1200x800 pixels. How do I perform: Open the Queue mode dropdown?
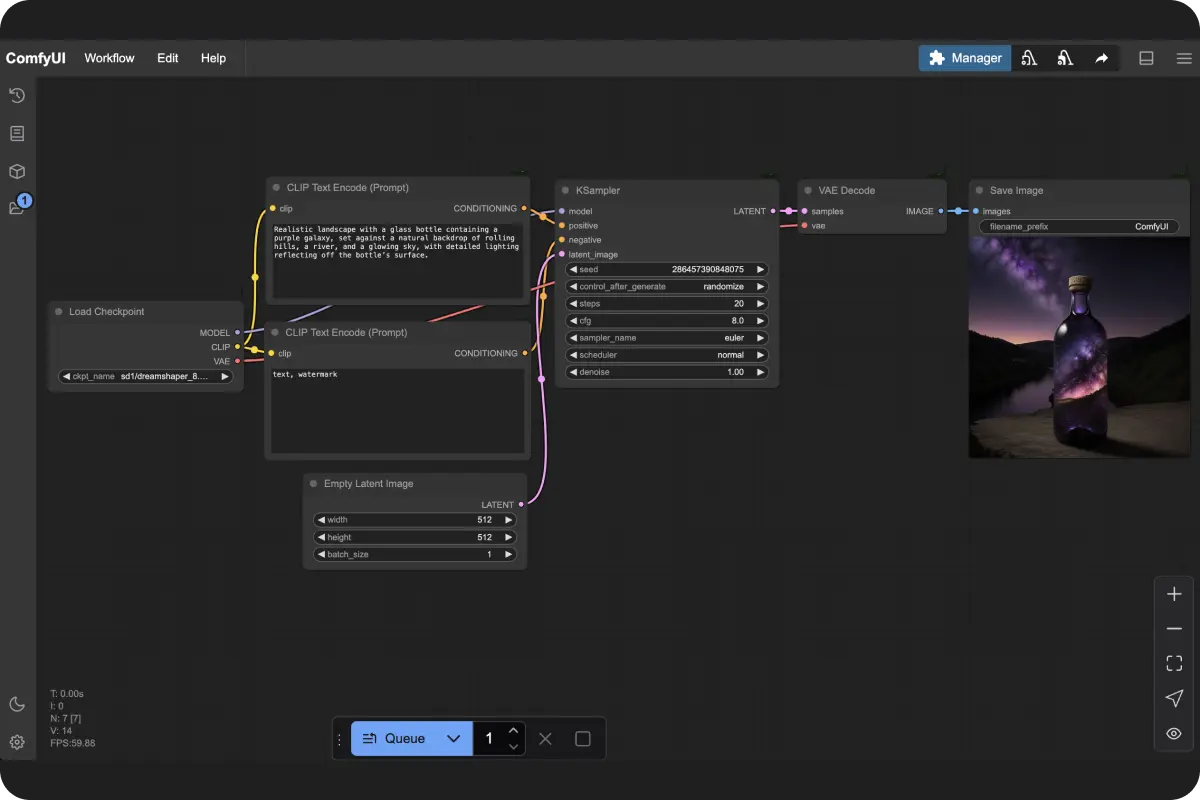click(x=453, y=738)
